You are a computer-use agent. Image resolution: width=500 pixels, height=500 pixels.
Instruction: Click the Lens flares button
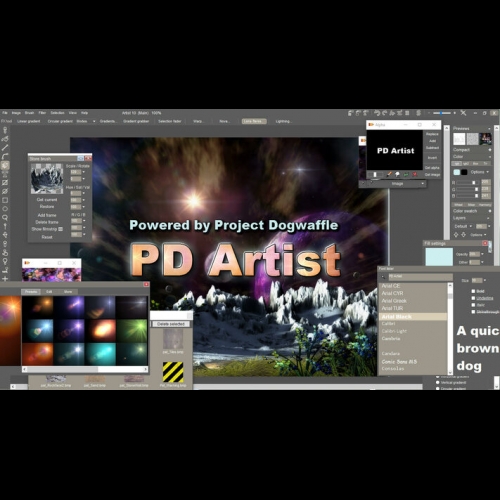[254, 121]
